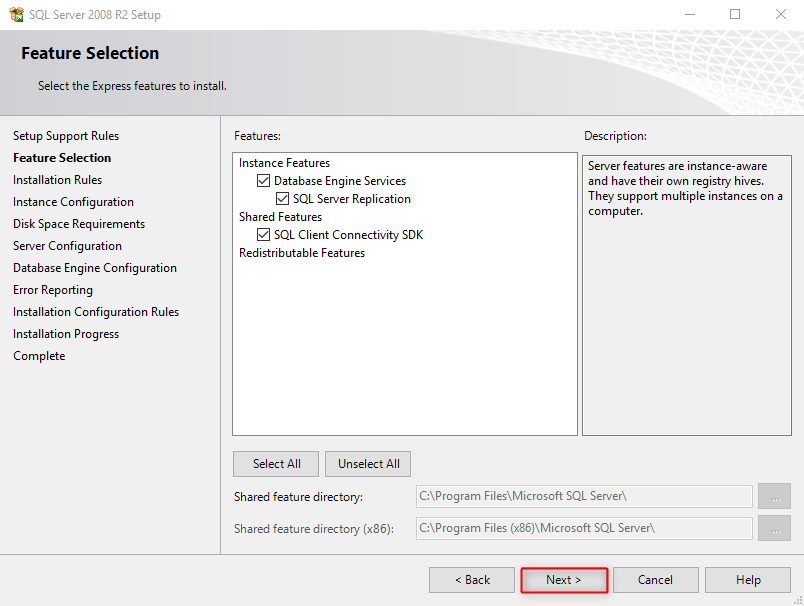Go to the previous page with Back
The height and width of the screenshot is (606, 804).
click(x=472, y=580)
